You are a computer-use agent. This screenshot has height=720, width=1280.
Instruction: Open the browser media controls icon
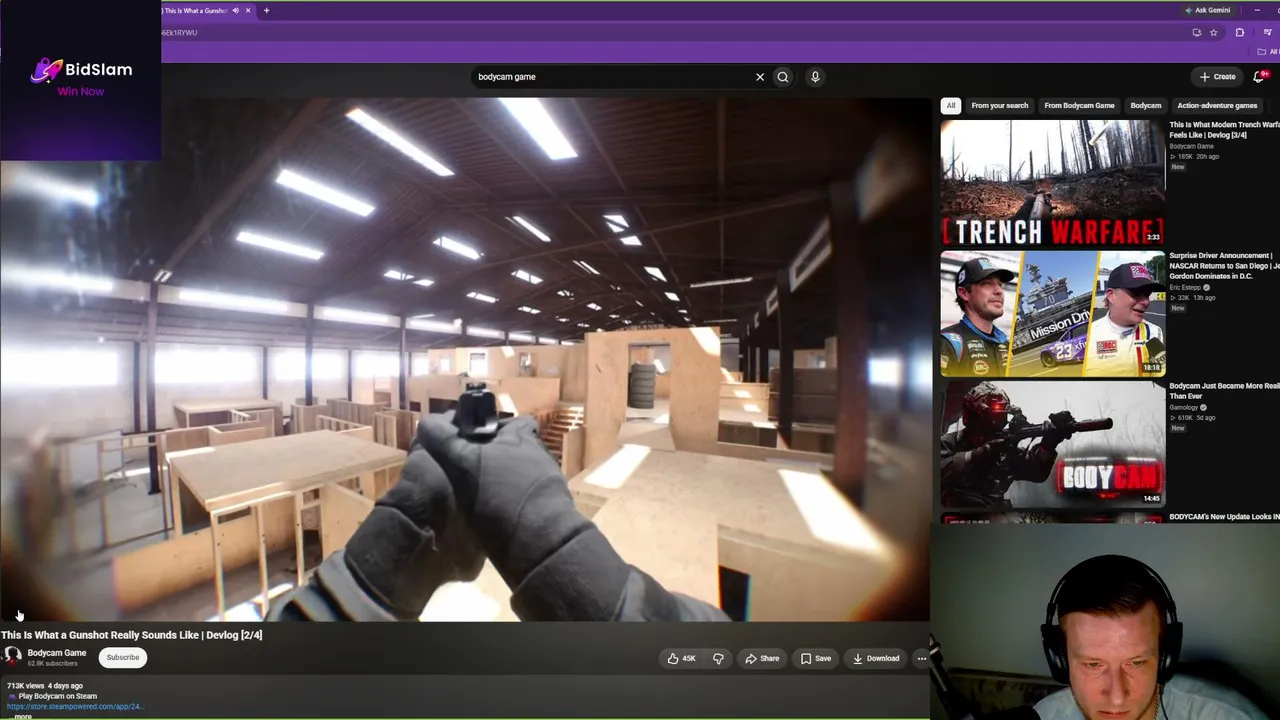click(1267, 32)
